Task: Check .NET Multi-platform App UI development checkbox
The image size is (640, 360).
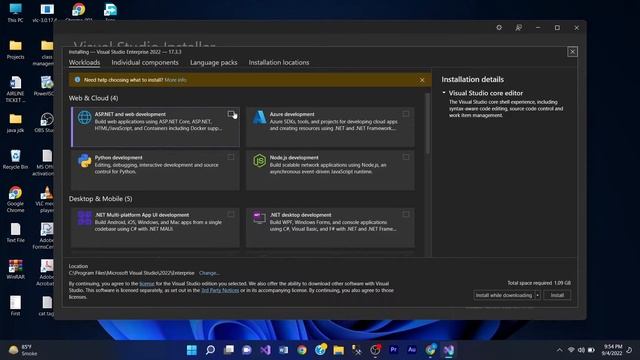Action: tap(231, 214)
